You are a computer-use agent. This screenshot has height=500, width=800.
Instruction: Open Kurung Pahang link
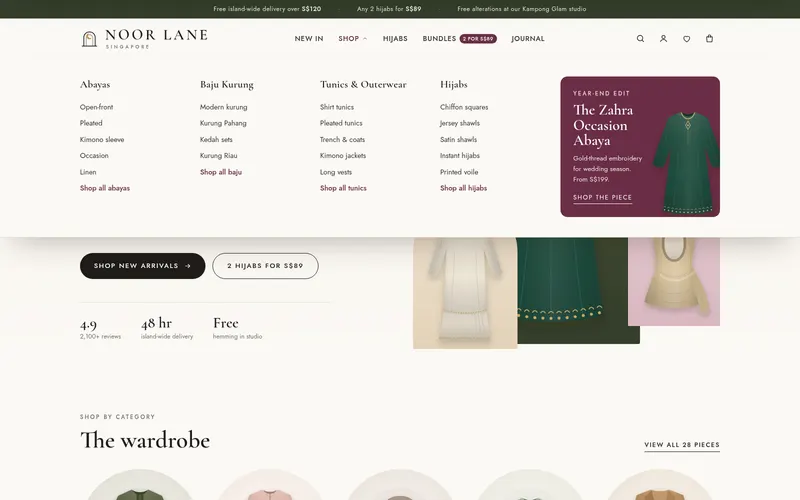(223, 123)
